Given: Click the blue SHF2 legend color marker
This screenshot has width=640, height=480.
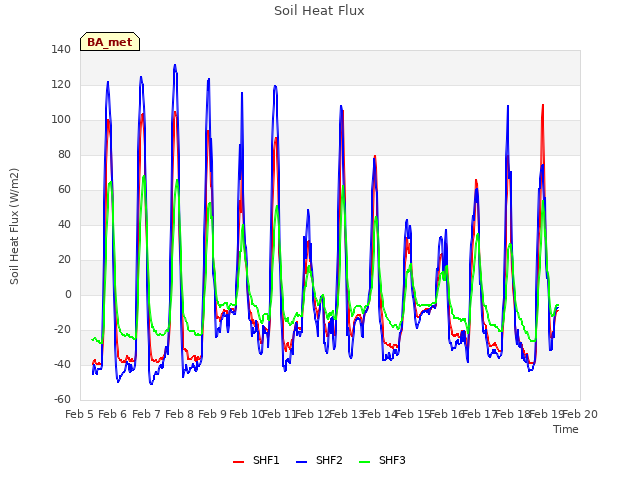Looking at the screenshot, I should click(x=301, y=462).
